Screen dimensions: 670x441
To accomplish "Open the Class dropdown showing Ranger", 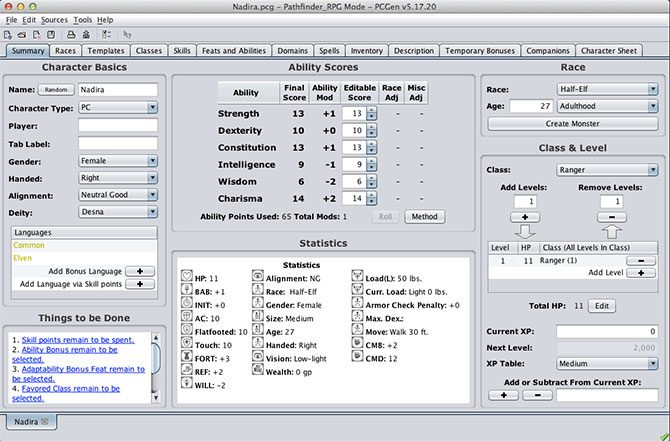I will 607,170.
